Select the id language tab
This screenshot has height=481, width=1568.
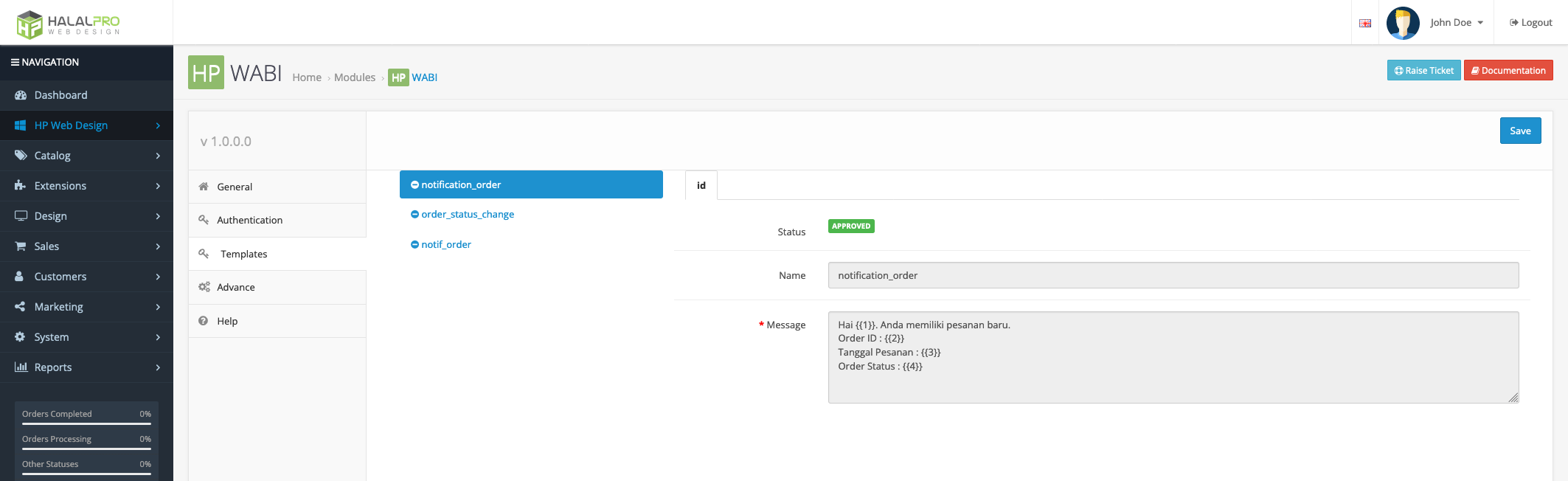click(701, 185)
